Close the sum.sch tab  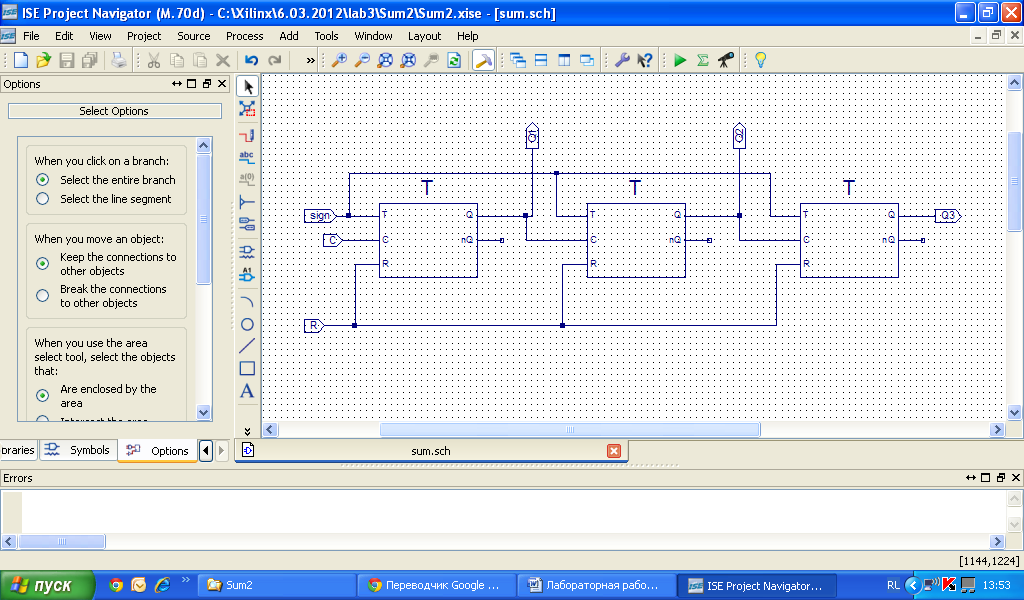point(614,450)
